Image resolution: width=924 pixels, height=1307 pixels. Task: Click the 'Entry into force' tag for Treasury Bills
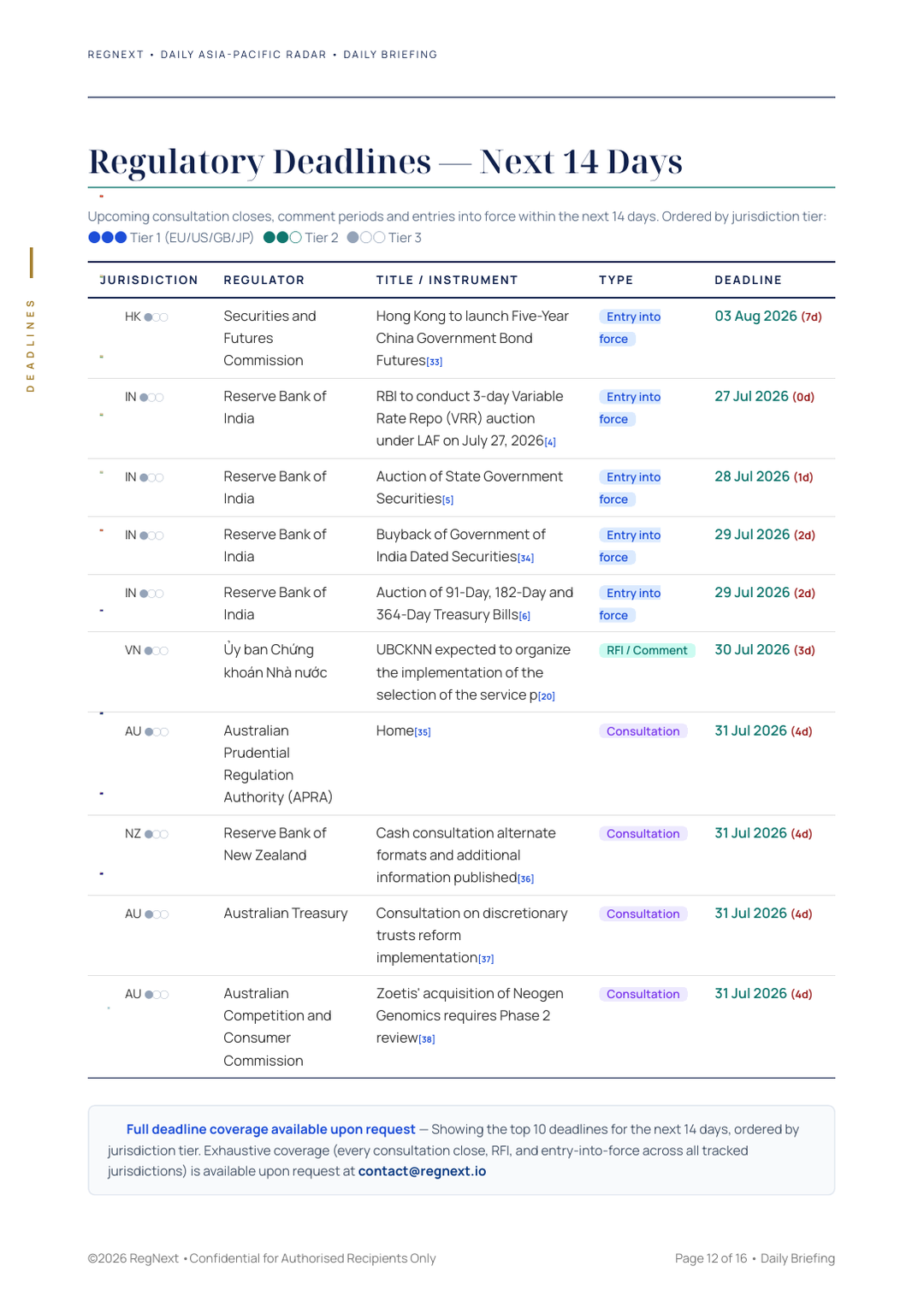tap(631, 604)
